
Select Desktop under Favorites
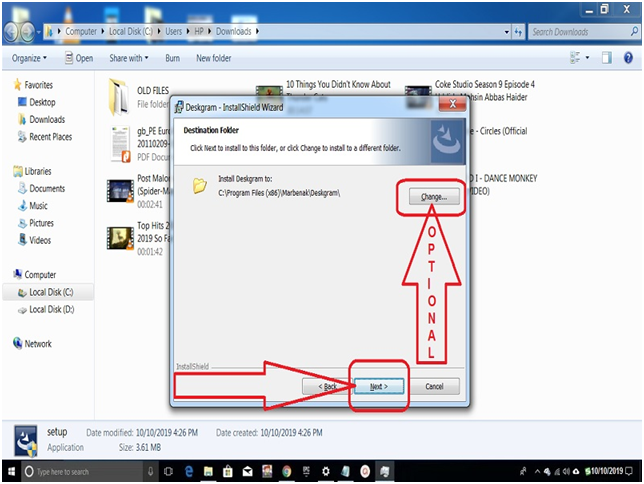[37, 102]
